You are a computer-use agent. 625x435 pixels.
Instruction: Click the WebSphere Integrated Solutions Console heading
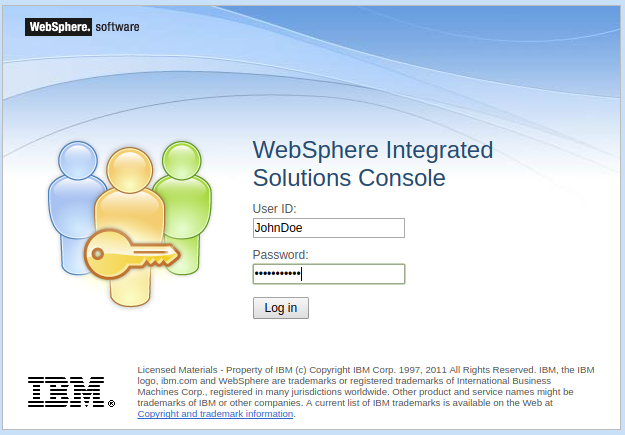373,164
